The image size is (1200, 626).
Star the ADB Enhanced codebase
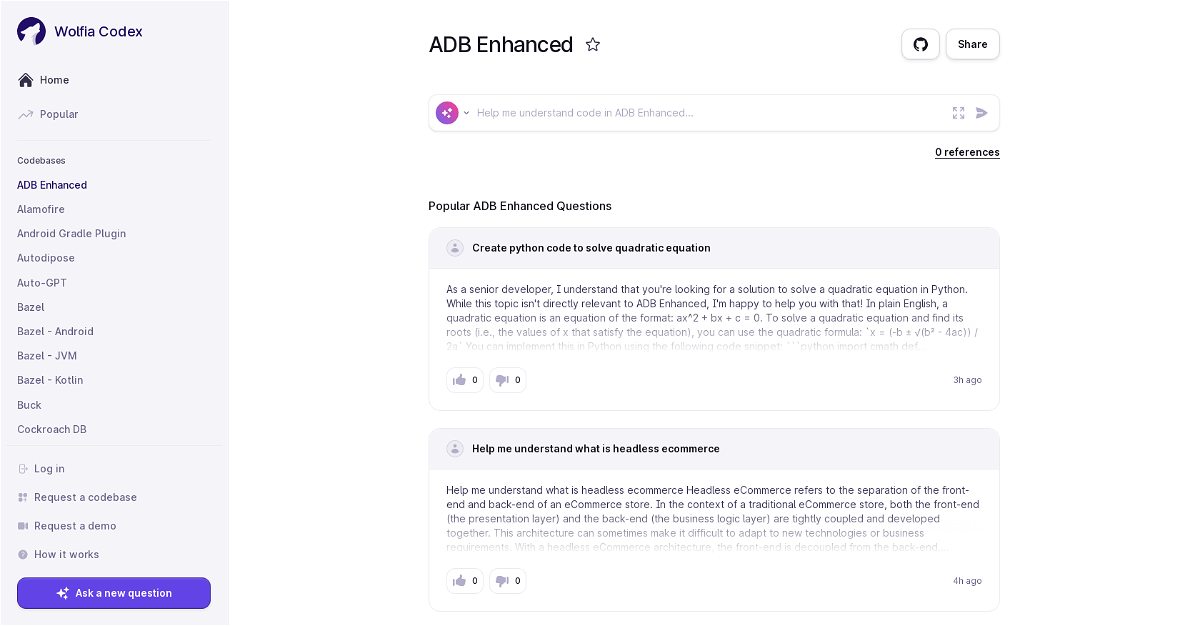593,45
